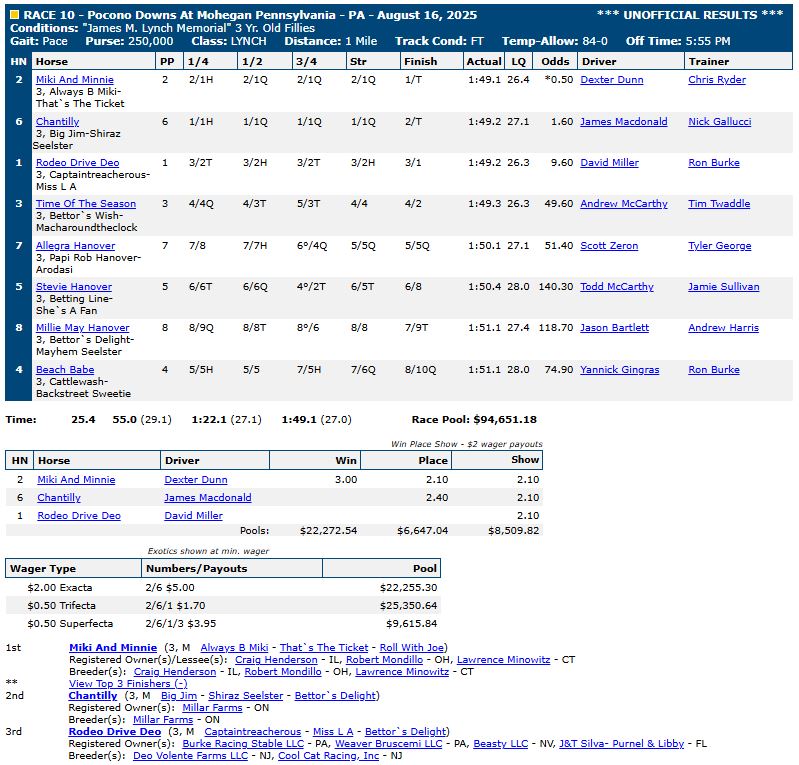Open the Allegra Hanover horse page
This screenshot has width=799, height=765.
(75, 246)
